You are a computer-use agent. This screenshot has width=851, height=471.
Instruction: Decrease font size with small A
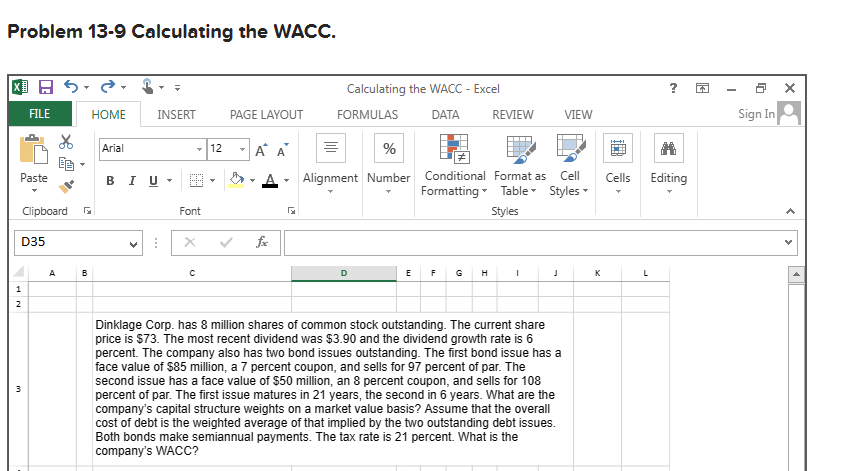[x=282, y=150]
